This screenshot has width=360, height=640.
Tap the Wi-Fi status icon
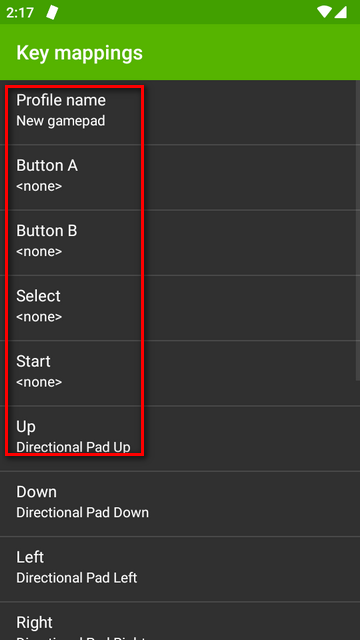pos(324,12)
